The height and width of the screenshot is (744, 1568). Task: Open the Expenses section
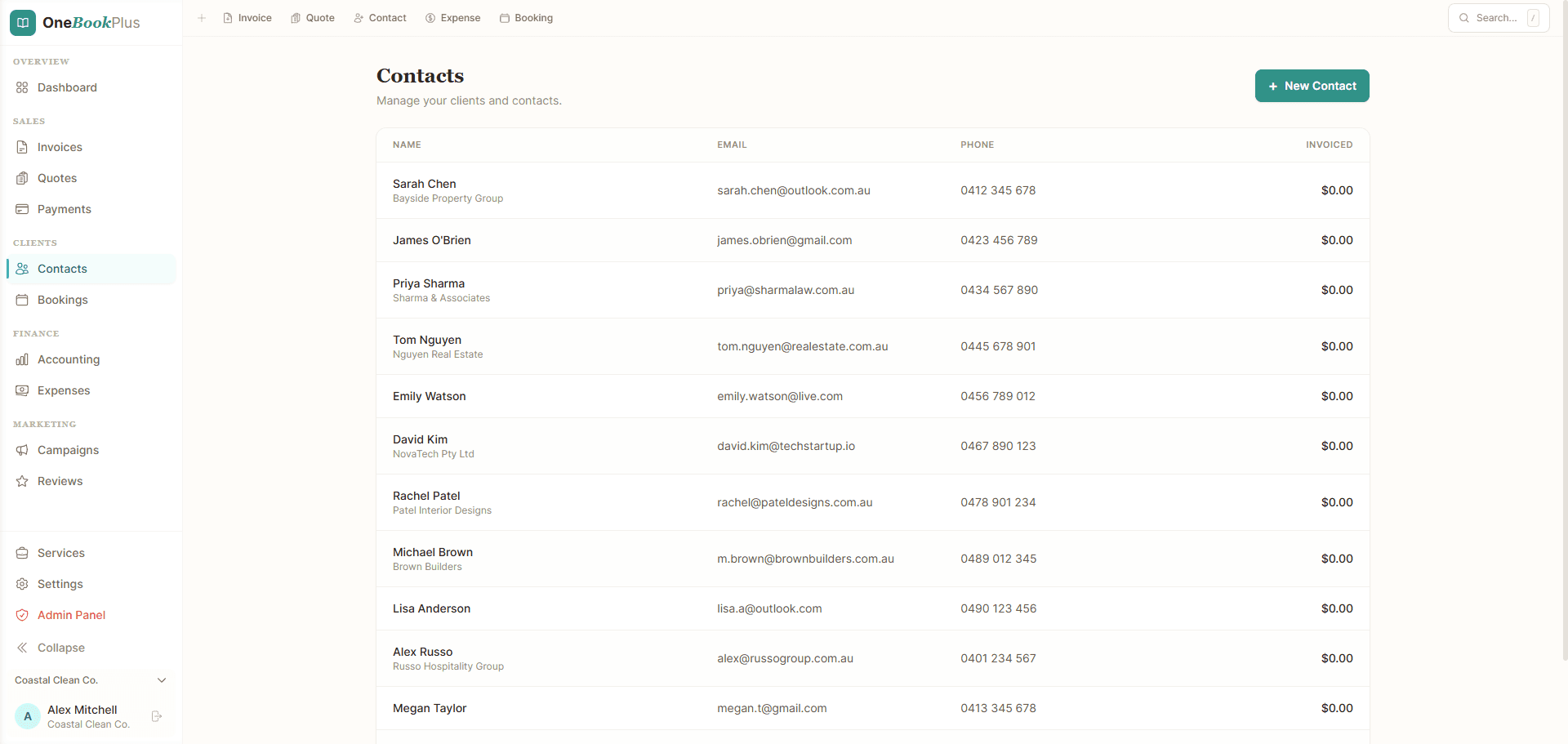(63, 390)
